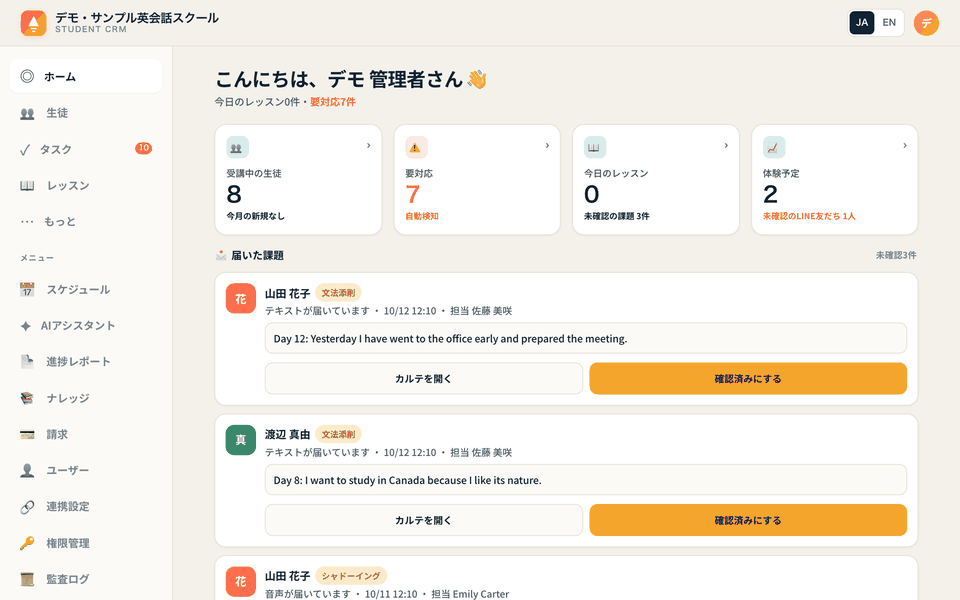The width and height of the screenshot is (960, 600).
Task: Click the 未確認3件 counter text
Action: point(896,255)
